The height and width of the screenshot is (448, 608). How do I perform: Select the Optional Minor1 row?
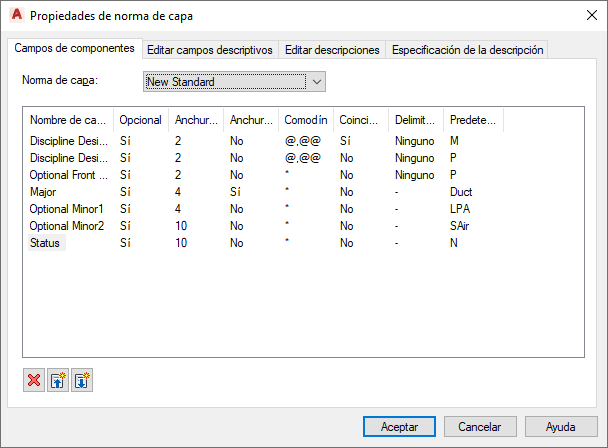click(x=66, y=209)
